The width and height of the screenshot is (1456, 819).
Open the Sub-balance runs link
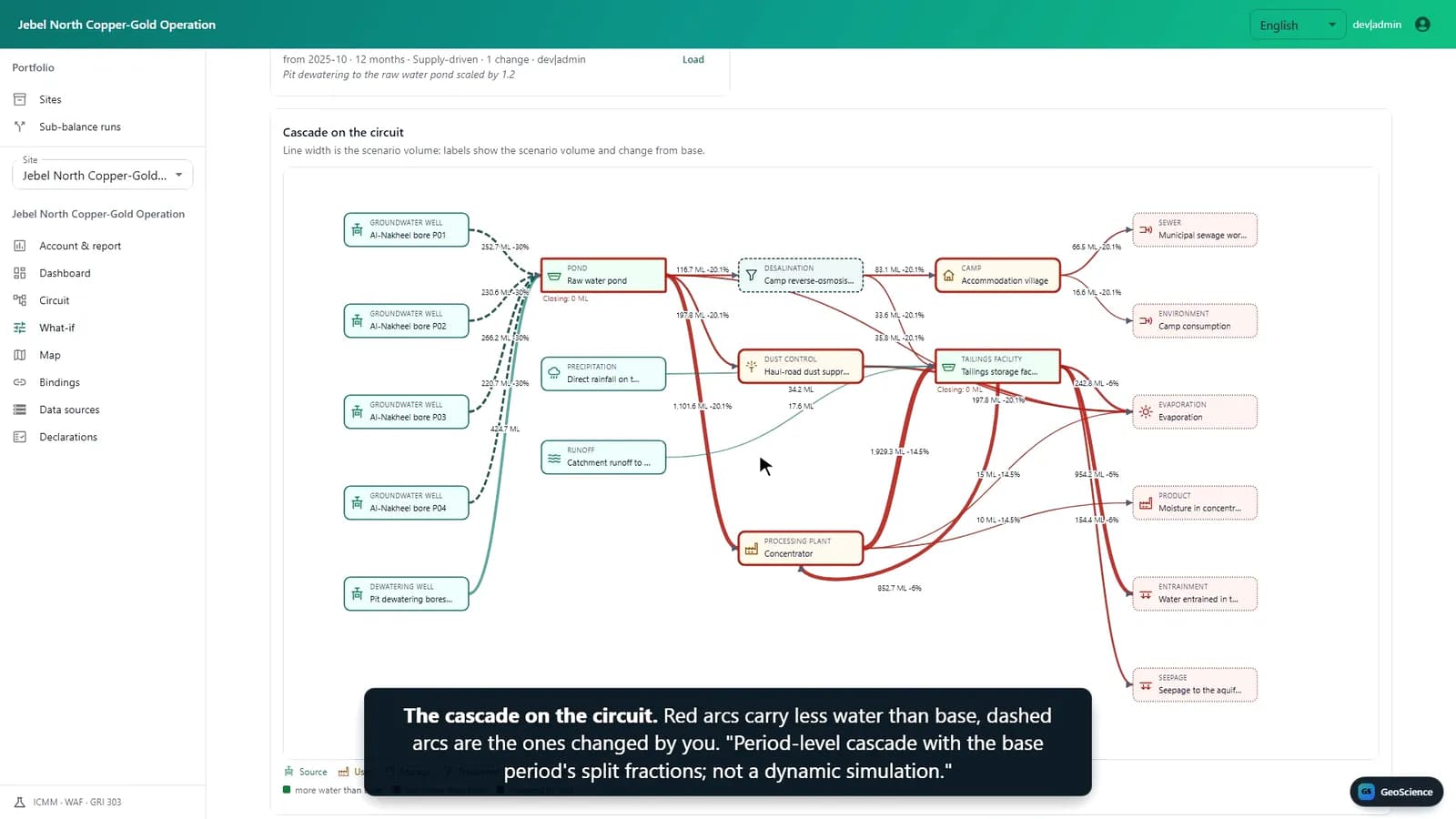pos(80,126)
